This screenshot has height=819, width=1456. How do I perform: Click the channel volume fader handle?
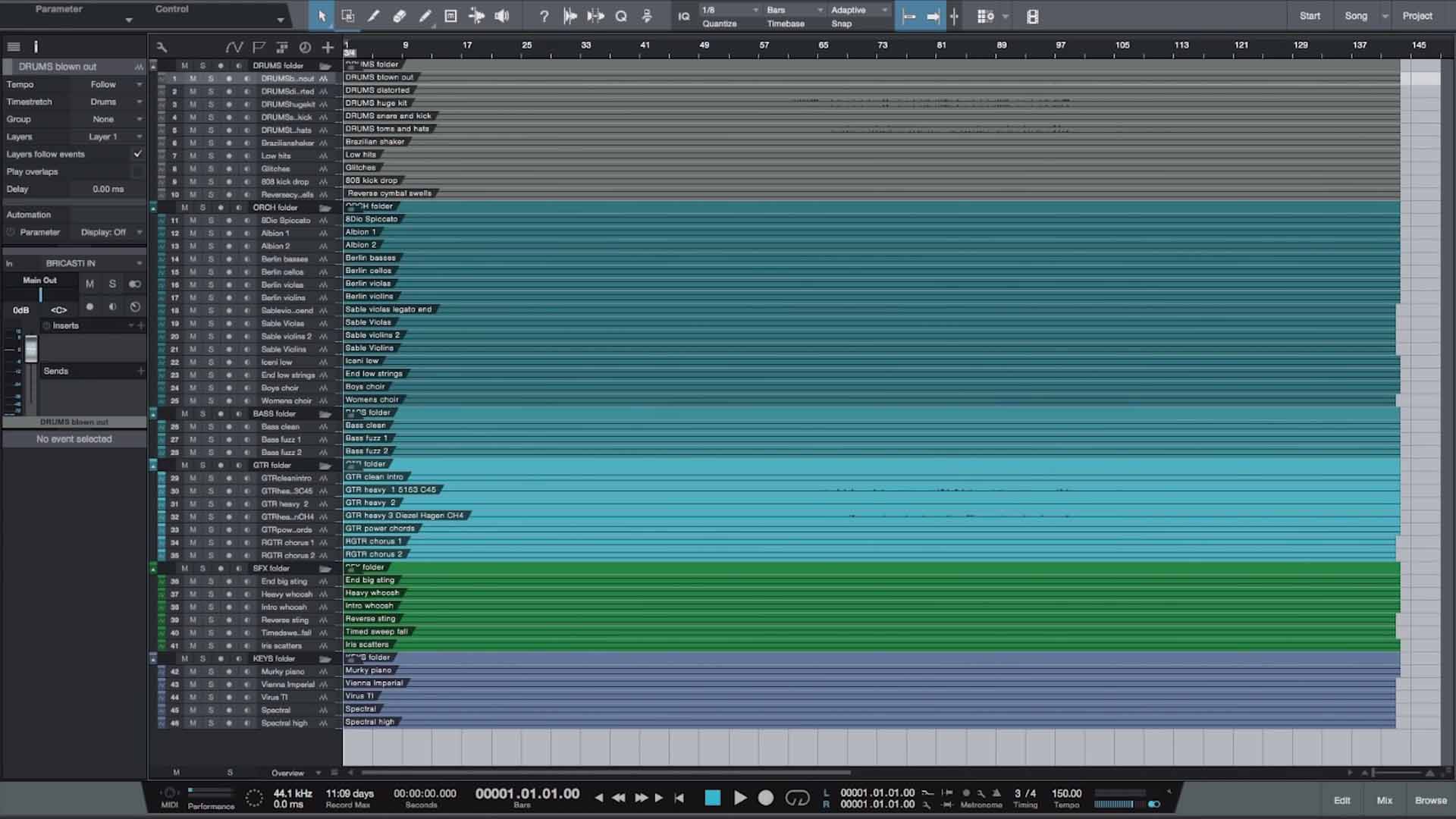[x=31, y=350]
